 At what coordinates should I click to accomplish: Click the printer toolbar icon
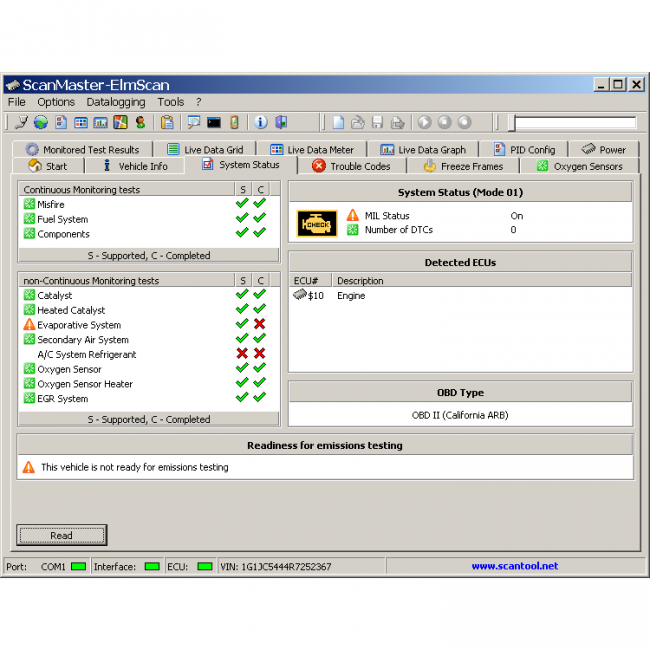pyautogui.click(x=397, y=122)
